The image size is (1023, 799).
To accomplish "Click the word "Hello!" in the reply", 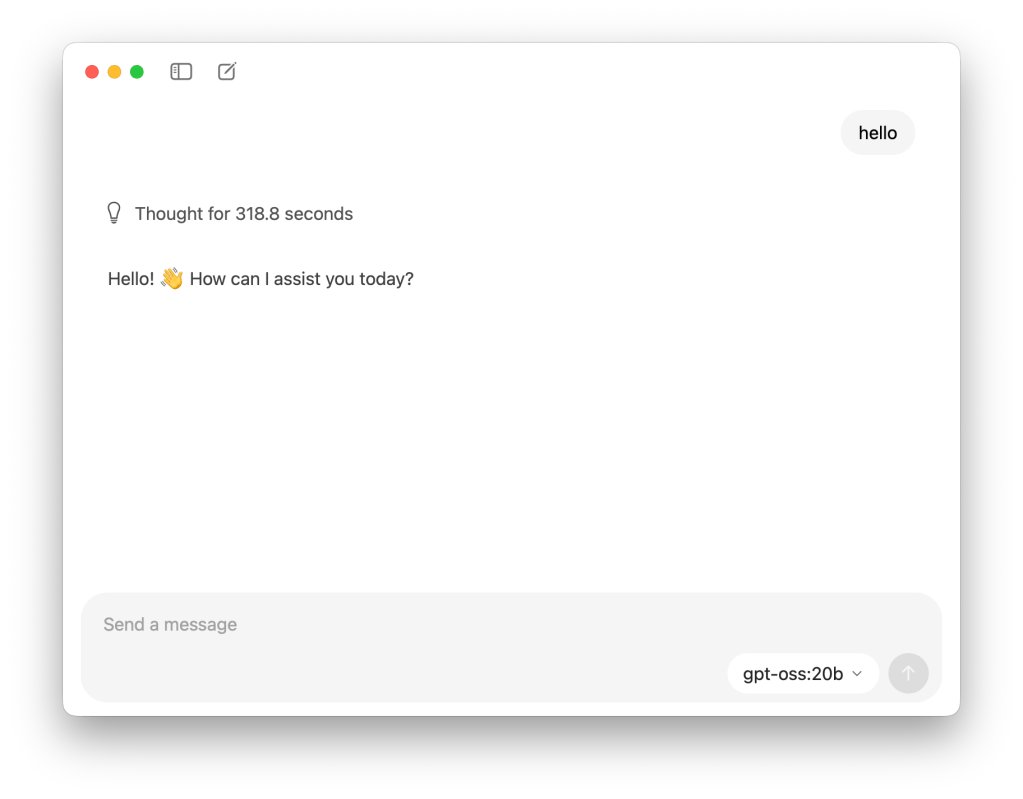I will tap(130, 279).
